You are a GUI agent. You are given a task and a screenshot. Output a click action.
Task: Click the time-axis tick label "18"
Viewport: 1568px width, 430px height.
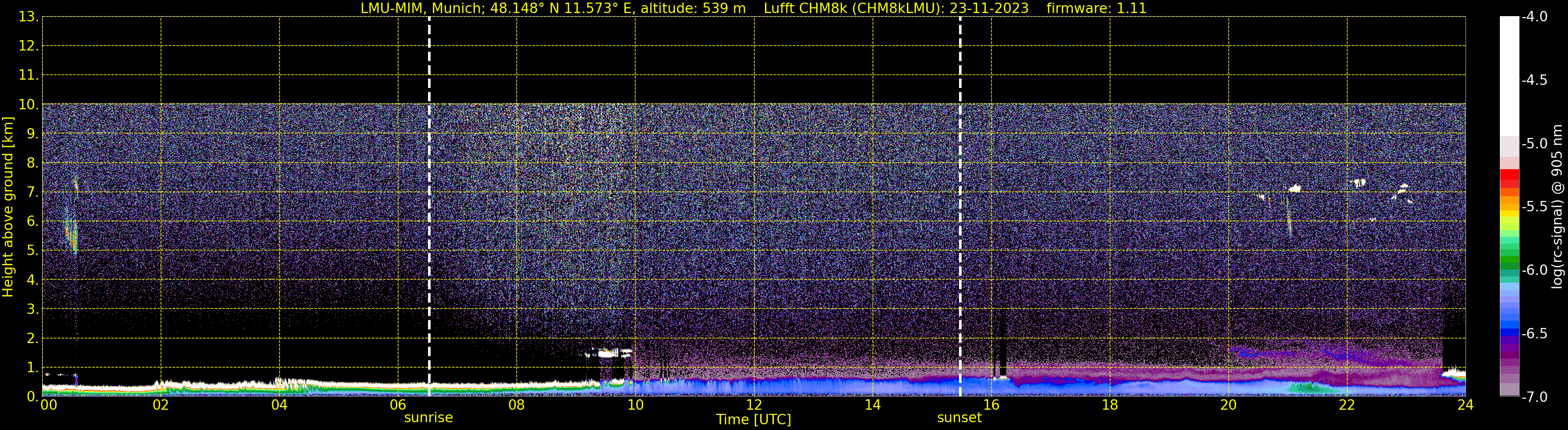(1110, 405)
